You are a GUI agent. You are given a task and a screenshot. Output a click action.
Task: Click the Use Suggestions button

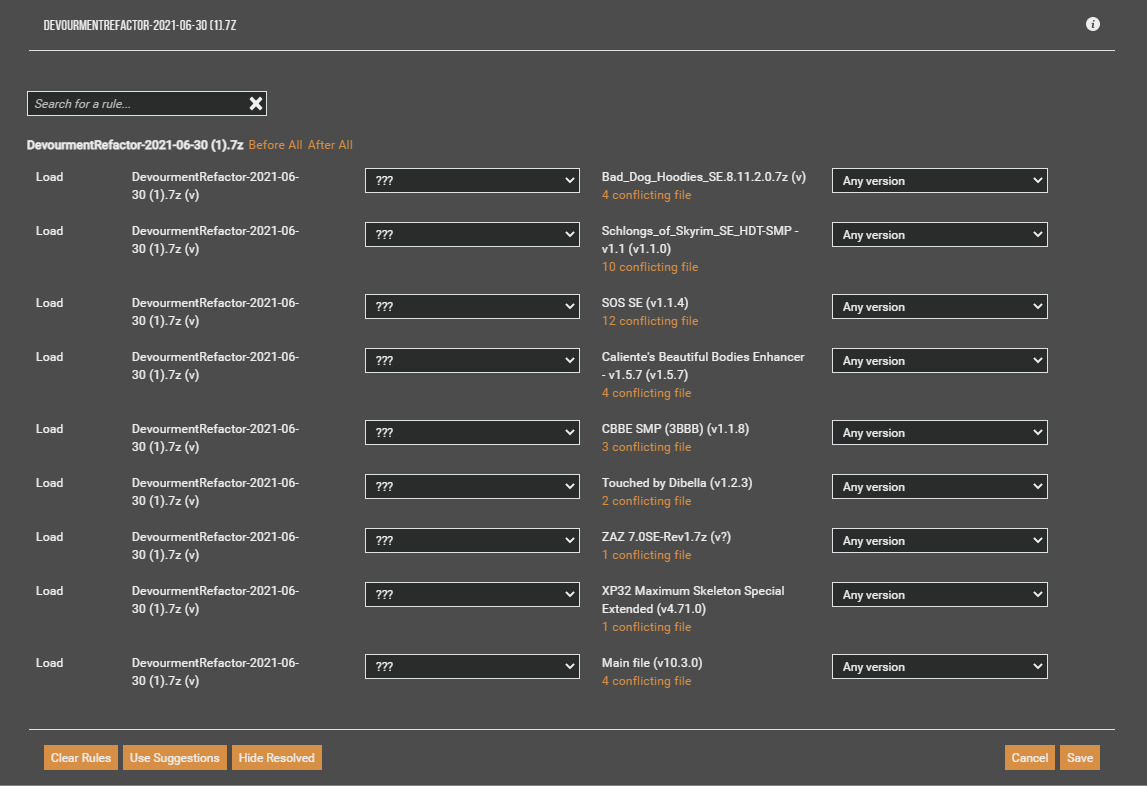tap(174, 757)
